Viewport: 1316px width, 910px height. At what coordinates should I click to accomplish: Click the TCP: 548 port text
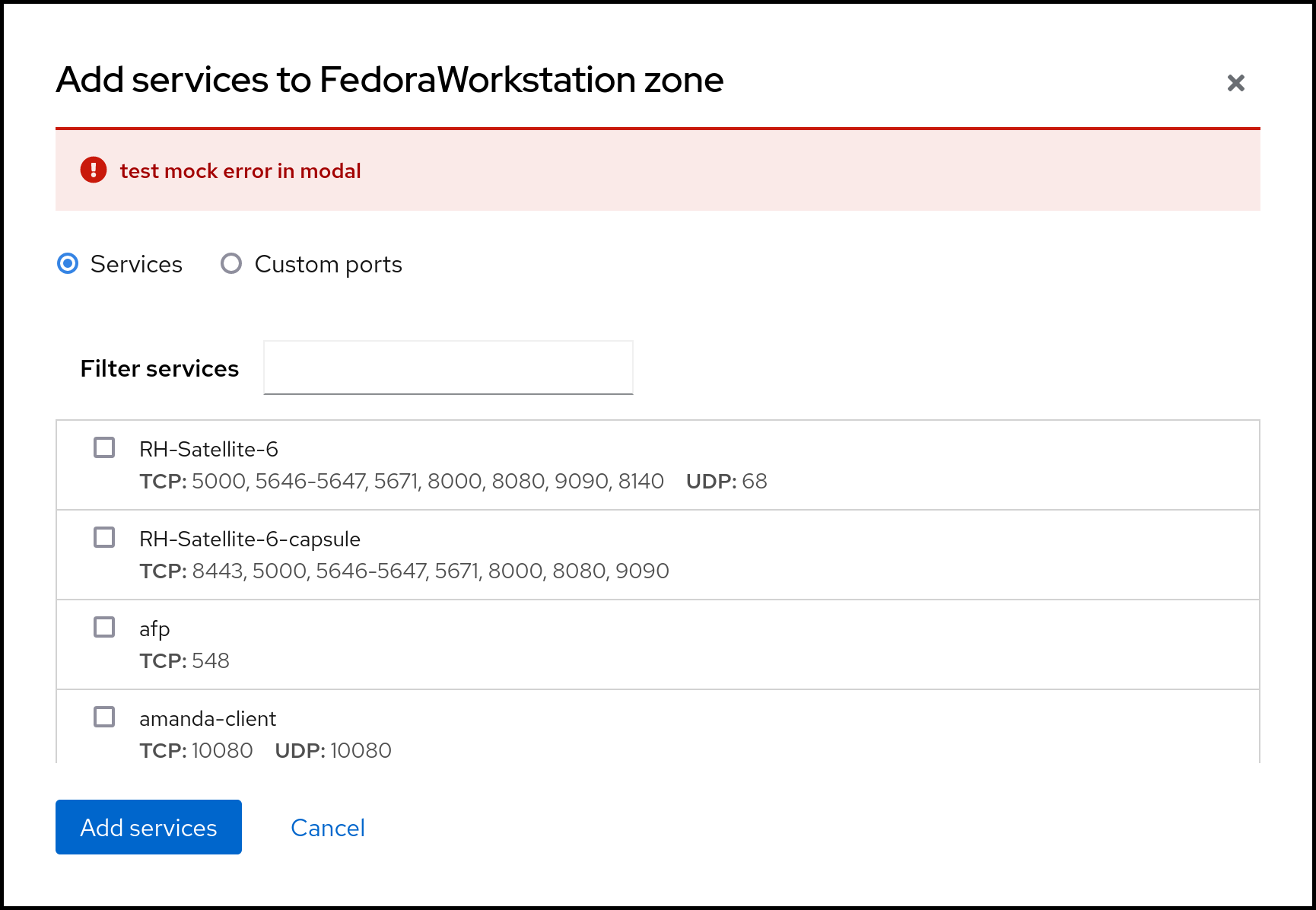click(185, 661)
